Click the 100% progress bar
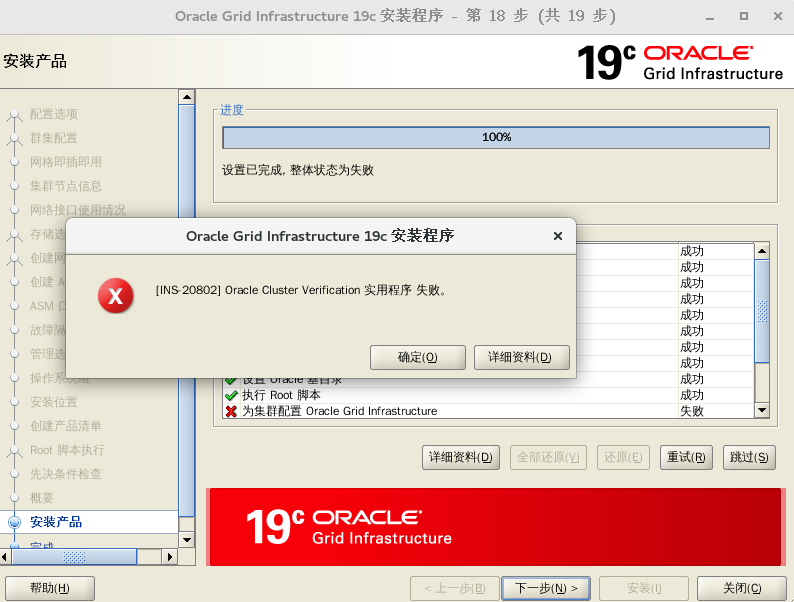This screenshot has width=794, height=602. [496, 137]
